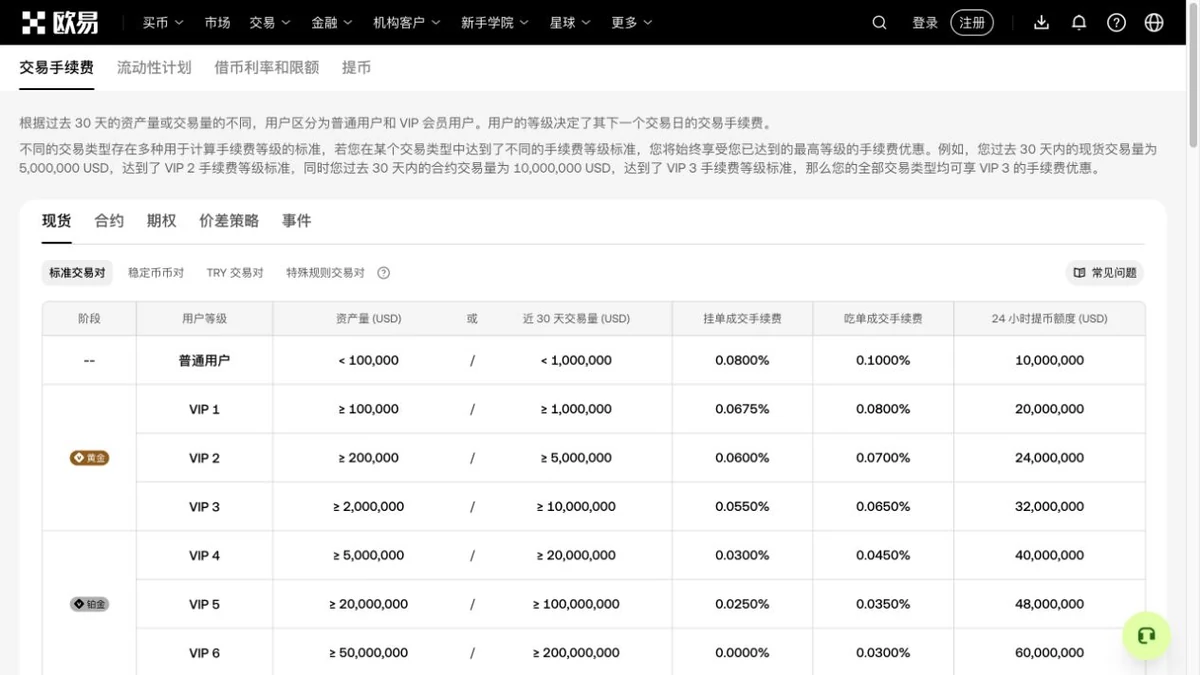The image size is (1200, 675).
Task: Click the 0.0000% maker fee value
Action: 742,653
